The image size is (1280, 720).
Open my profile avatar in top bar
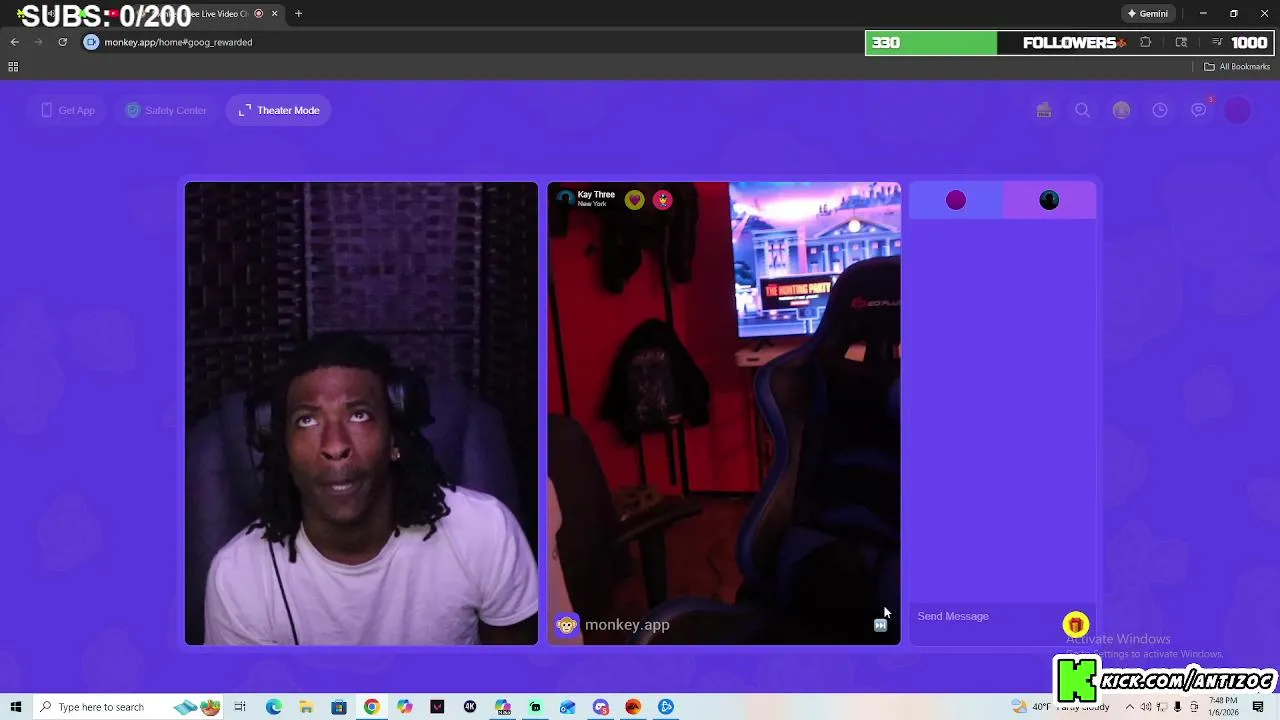pyautogui.click(x=1238, y=110)
